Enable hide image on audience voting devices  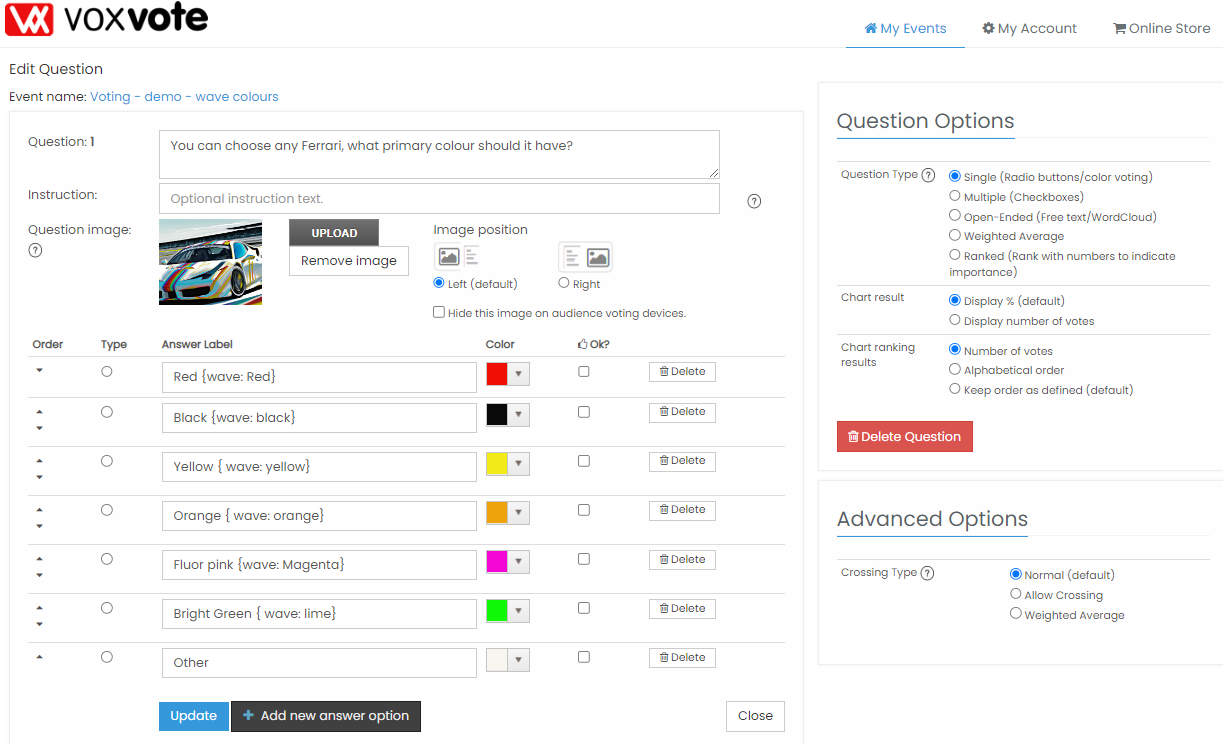pyautogui.click(x=439, y=312)
